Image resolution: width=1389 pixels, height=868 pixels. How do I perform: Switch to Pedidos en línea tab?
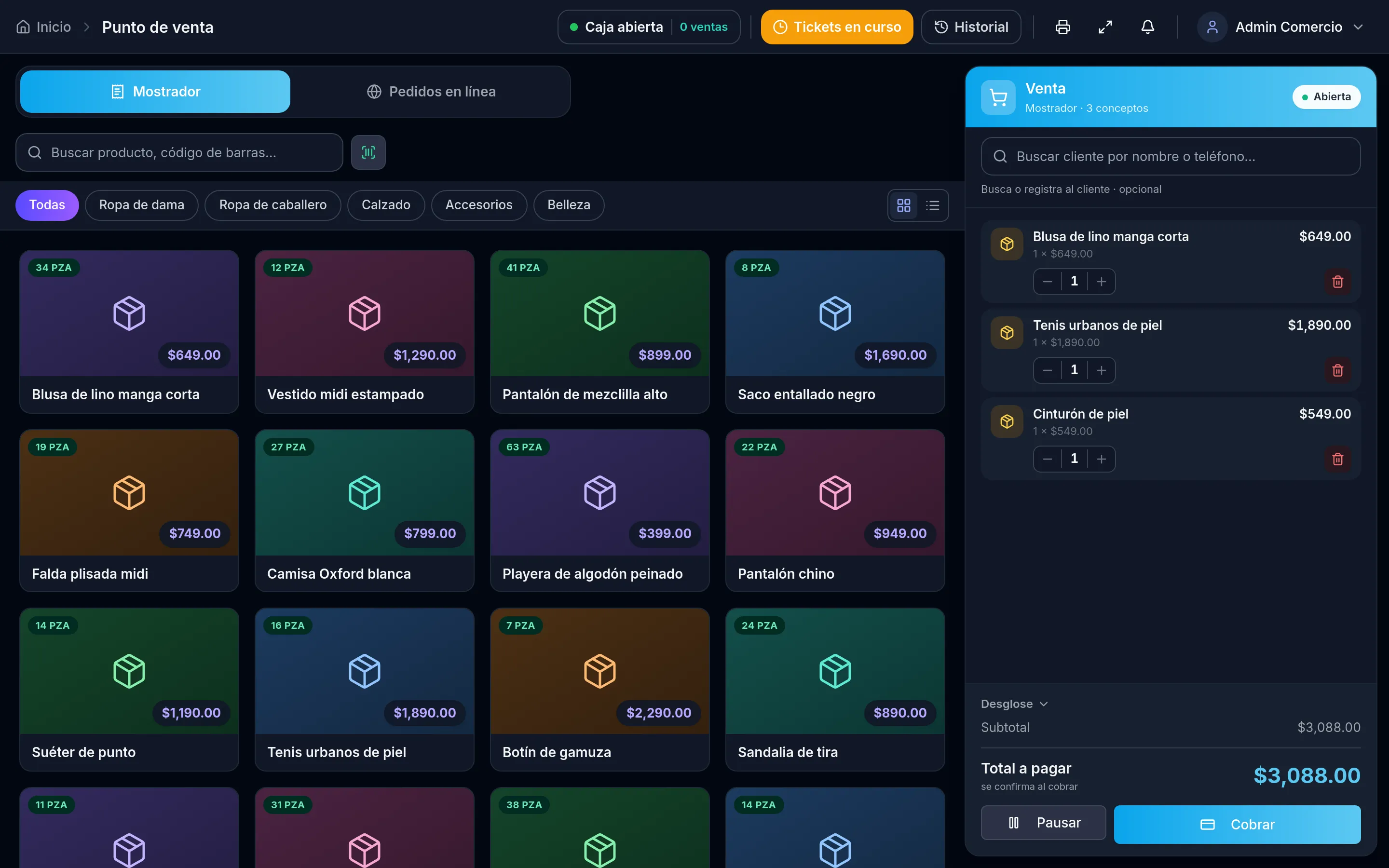(x=431, y=92)
